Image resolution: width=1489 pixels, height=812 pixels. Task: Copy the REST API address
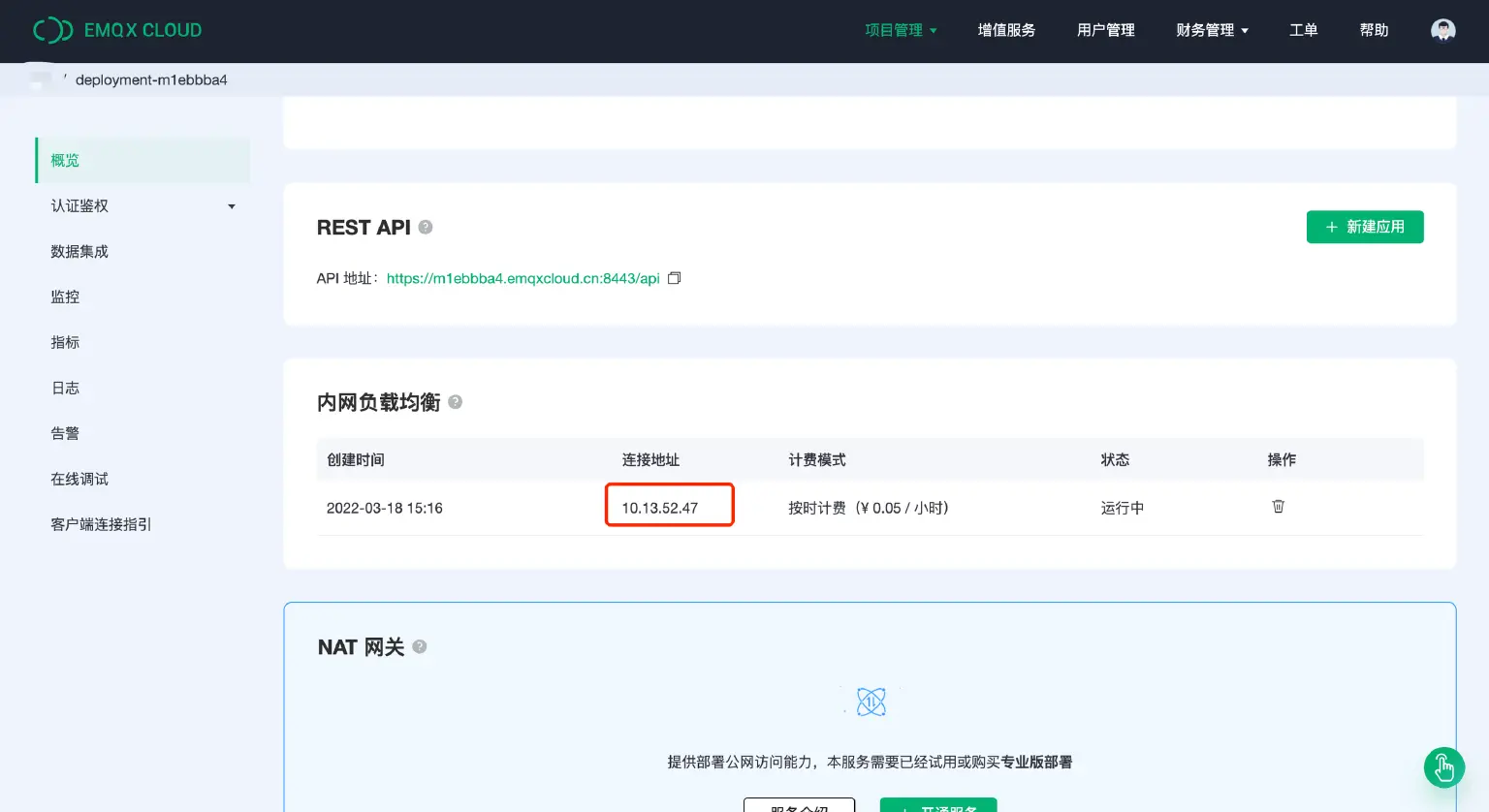[x=674, y=278]
